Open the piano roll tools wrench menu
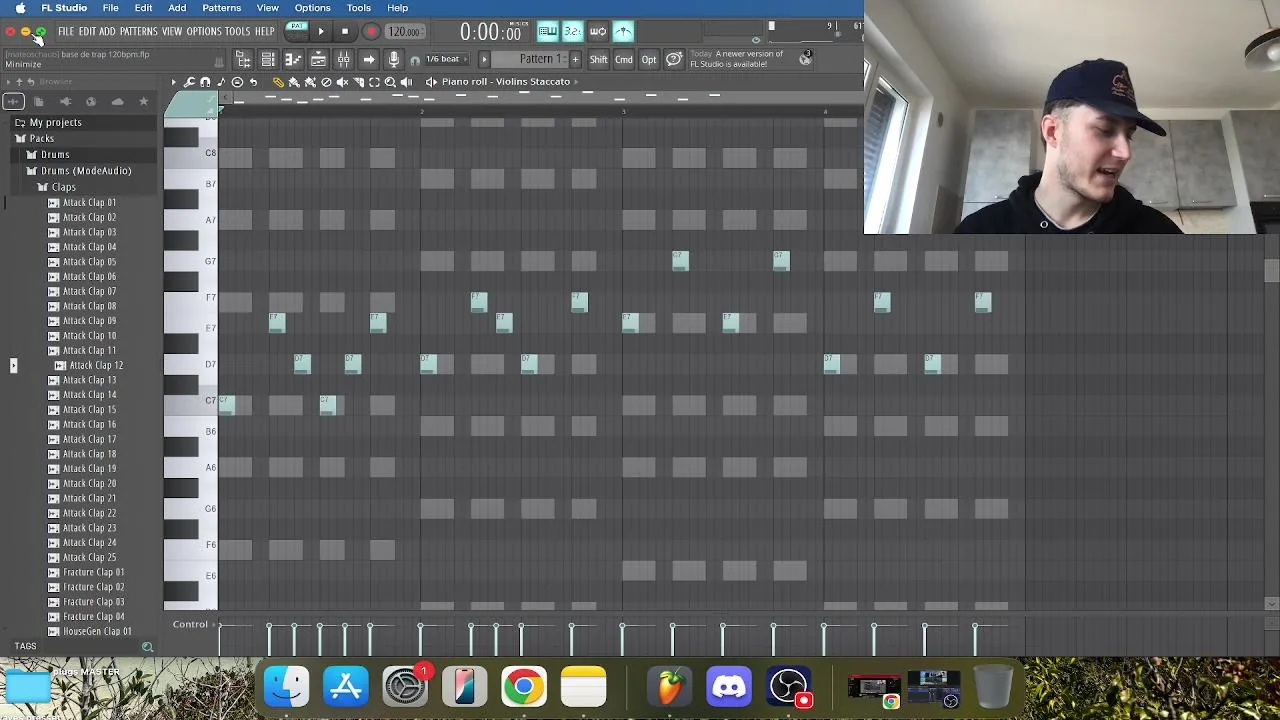 point(189,82)
